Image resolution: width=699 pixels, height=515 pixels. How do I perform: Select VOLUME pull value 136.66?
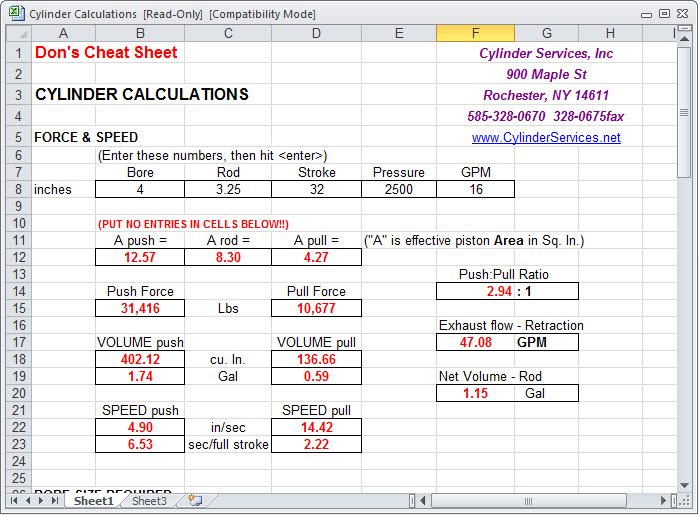316,359
